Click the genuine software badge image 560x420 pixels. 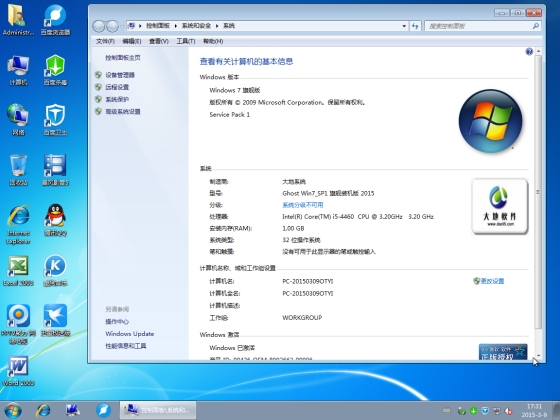(x=503, y=352)
